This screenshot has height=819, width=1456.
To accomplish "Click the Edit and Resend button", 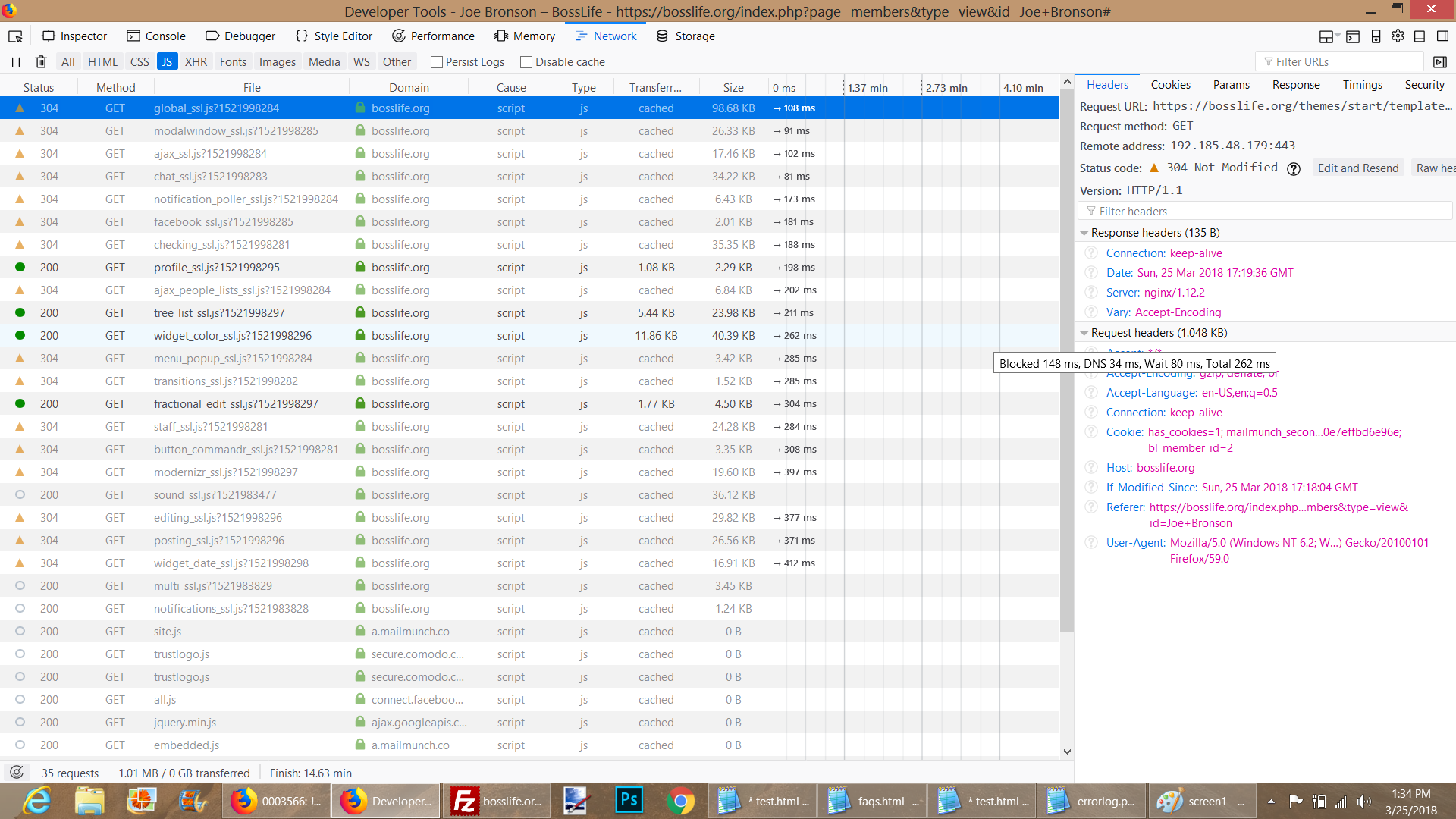I will point(1357,168).
